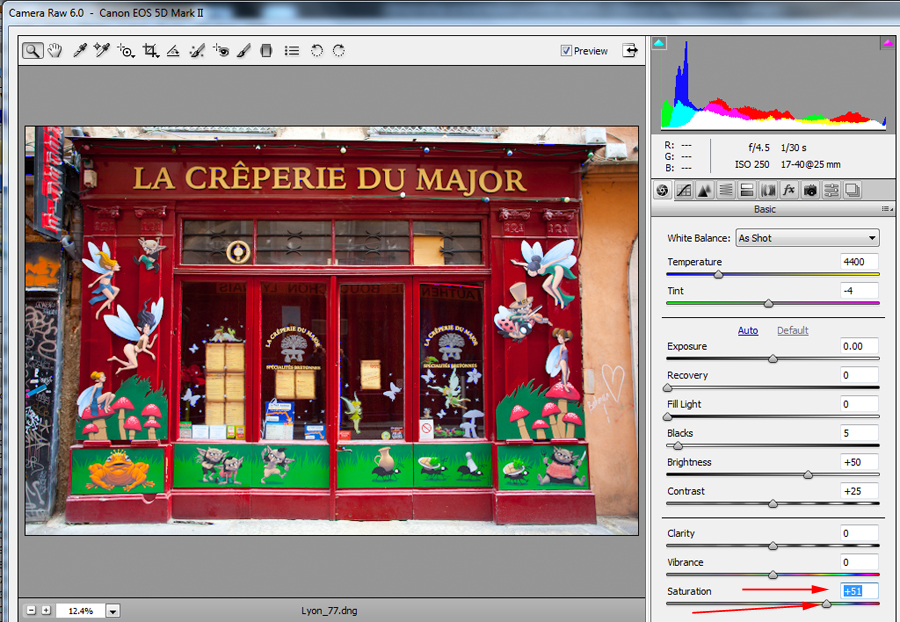This screenshot has width=900, height=622.
Task: Select the Graduated Filter tool
Action: point(266,51)
